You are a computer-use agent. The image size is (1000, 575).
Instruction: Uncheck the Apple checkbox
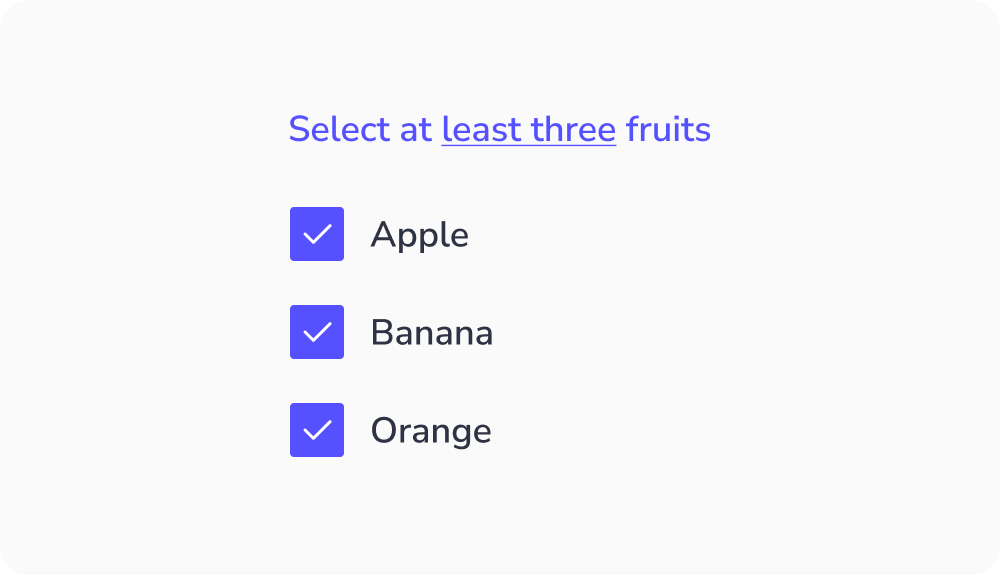[317, 234]
